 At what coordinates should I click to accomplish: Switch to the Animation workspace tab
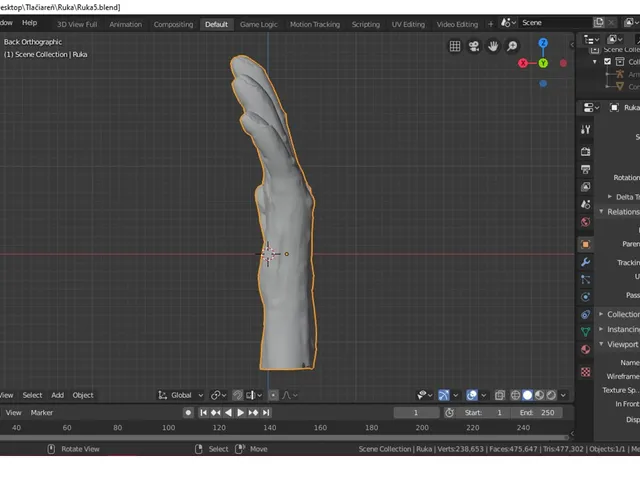[125, 24]
